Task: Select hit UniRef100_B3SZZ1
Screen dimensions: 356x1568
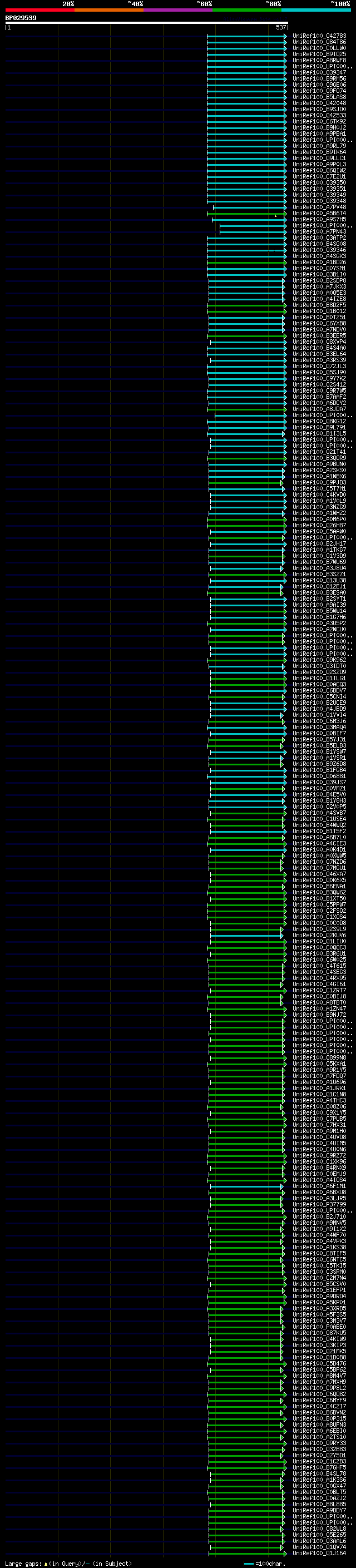Action: pyautogui.click(x=319, y=574)
